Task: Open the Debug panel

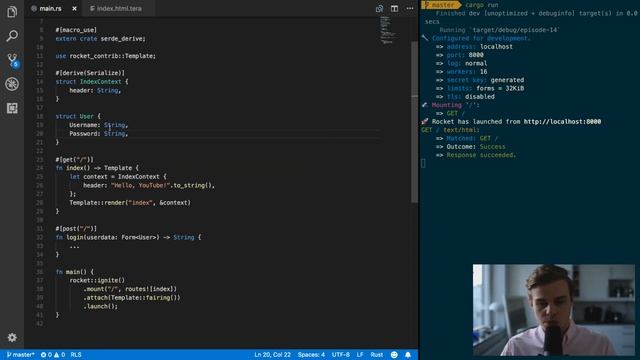Action: click(x=12, y=84)
